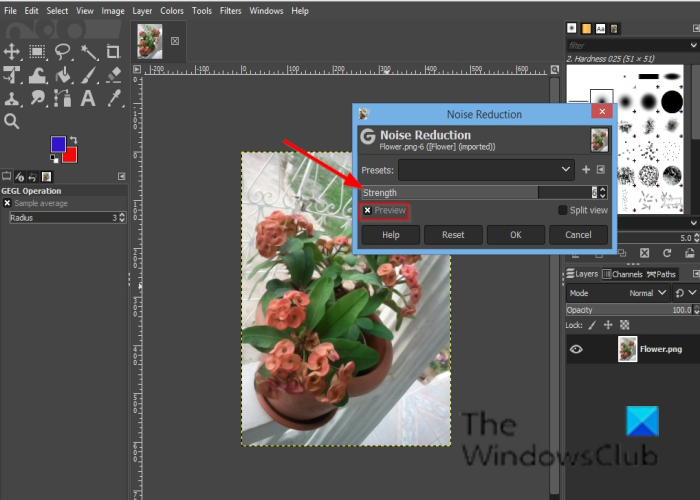Expand the brush filter dropdown
This screenshot has height=500, width=700.
pyautogui.click(x=692, y=44)
